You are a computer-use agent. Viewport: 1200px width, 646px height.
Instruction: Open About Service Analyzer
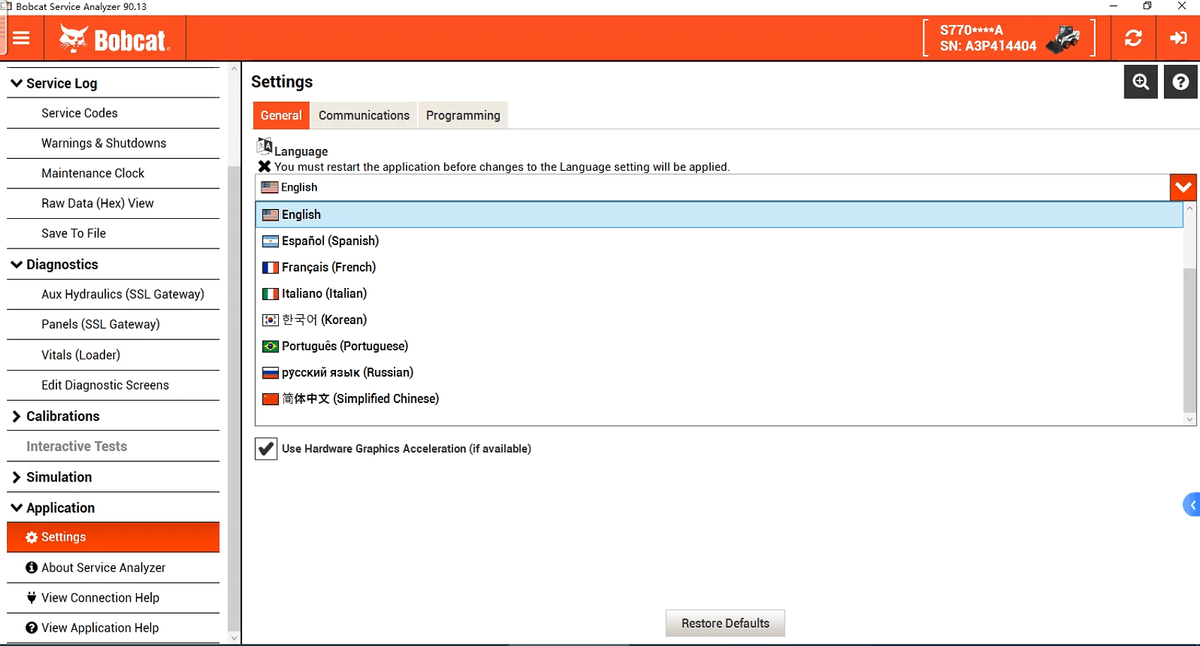103,568
